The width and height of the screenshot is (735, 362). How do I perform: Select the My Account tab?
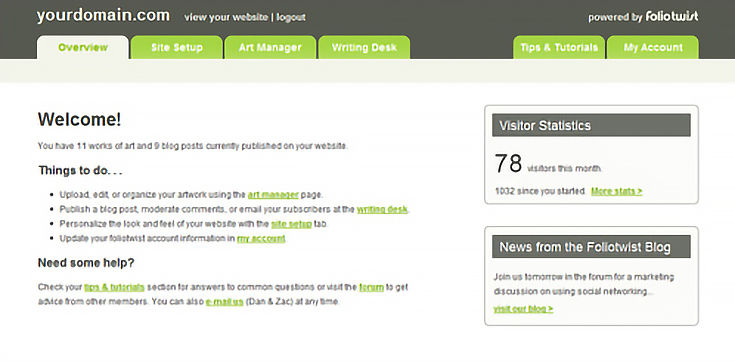click(x=652, y=47)
